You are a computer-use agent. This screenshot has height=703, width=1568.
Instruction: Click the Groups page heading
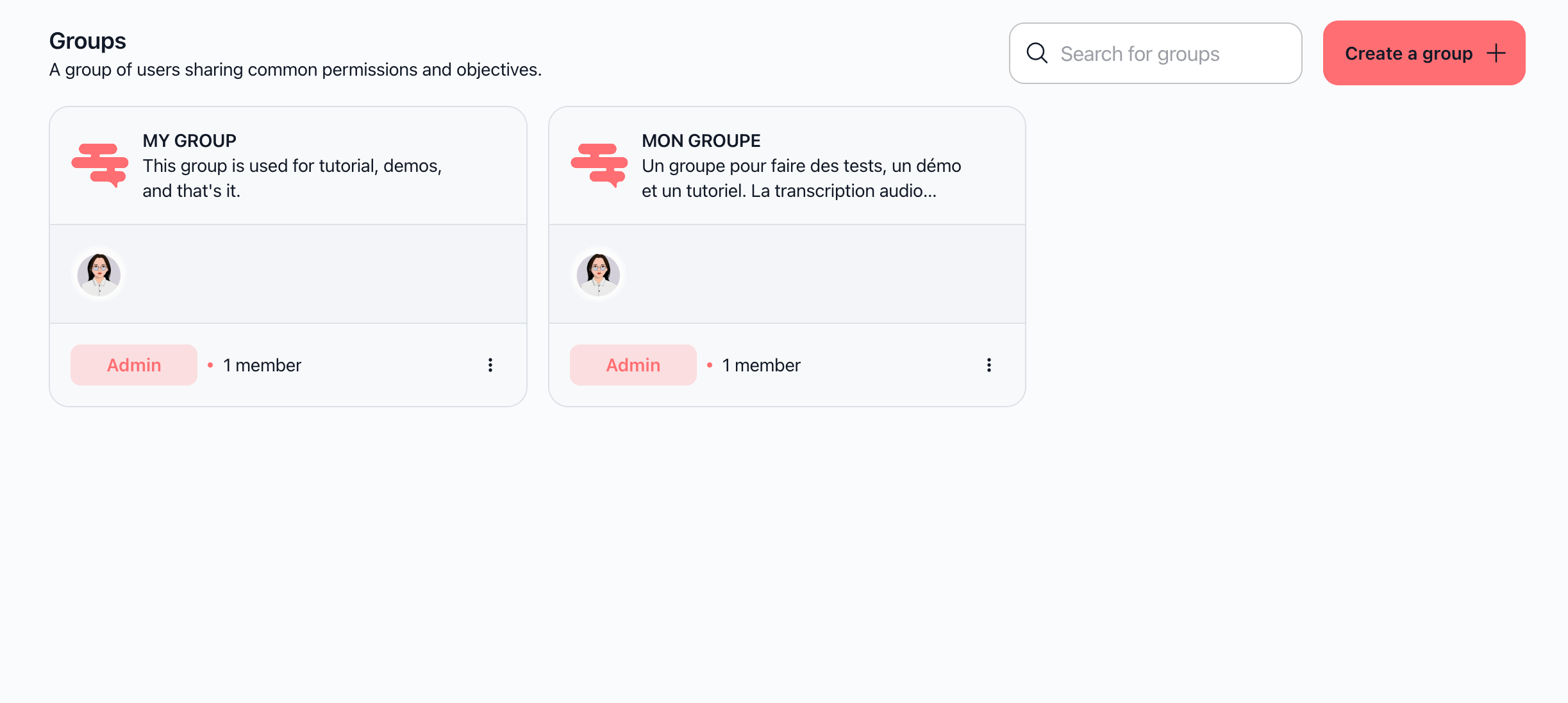click(88, 41)
